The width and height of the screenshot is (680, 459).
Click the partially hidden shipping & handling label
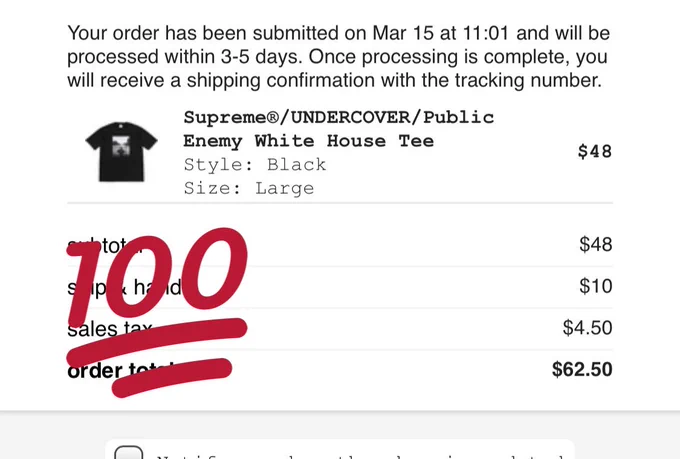124,287
